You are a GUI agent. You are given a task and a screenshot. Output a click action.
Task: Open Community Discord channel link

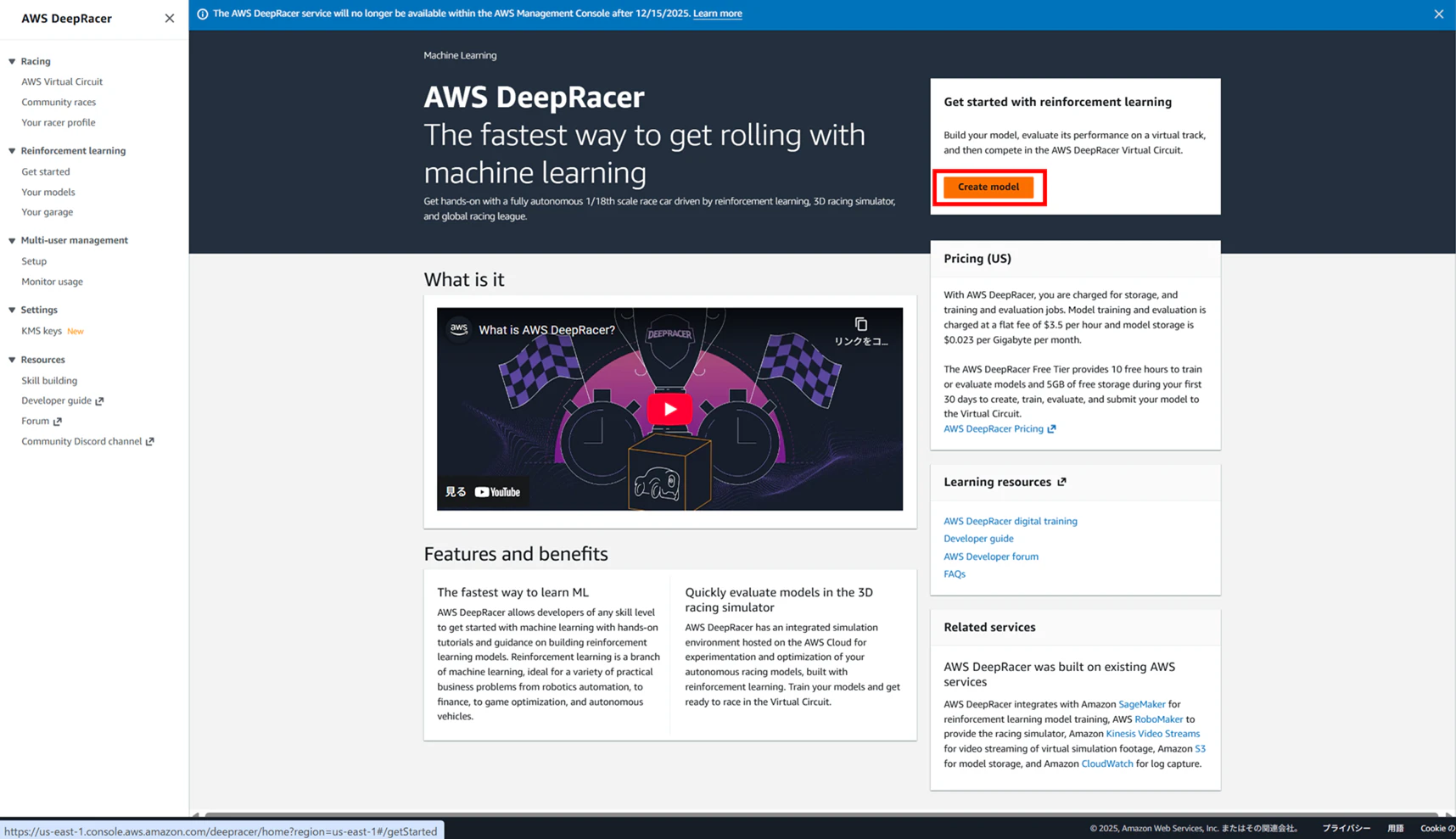click(81, 441)
